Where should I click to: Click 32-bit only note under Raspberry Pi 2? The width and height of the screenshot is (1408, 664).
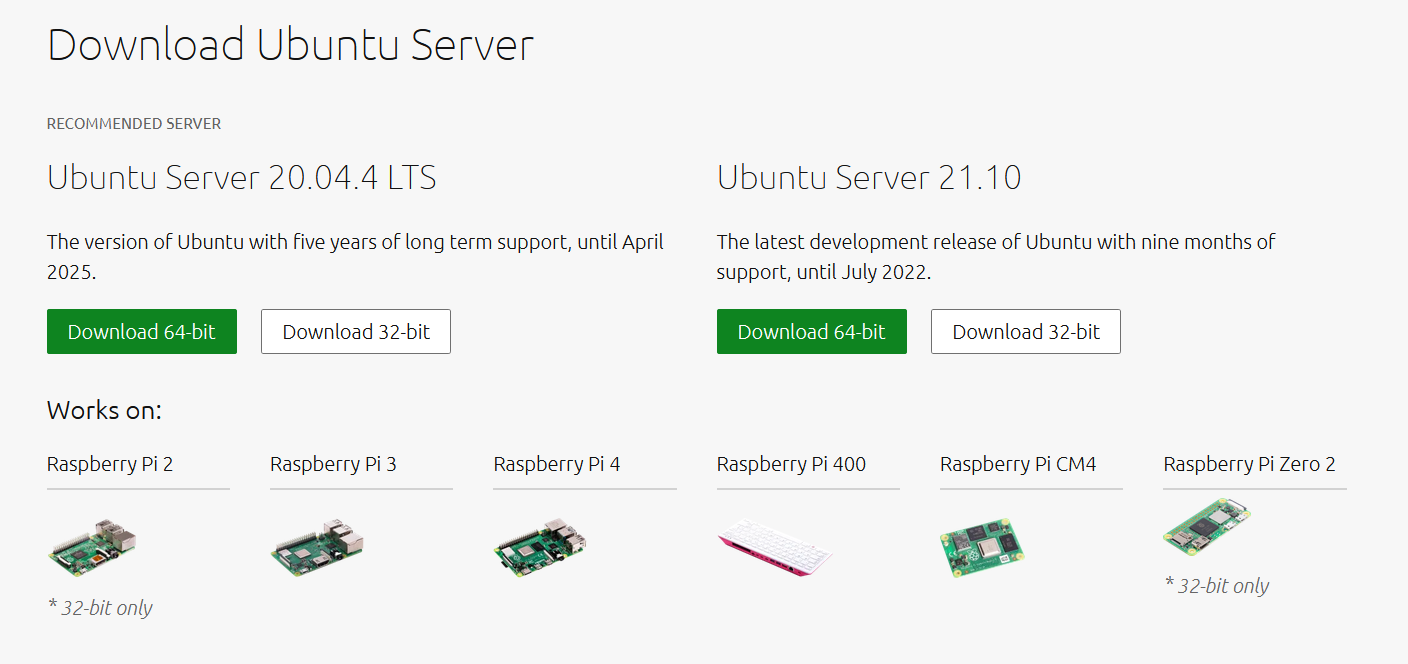[100, 608]
